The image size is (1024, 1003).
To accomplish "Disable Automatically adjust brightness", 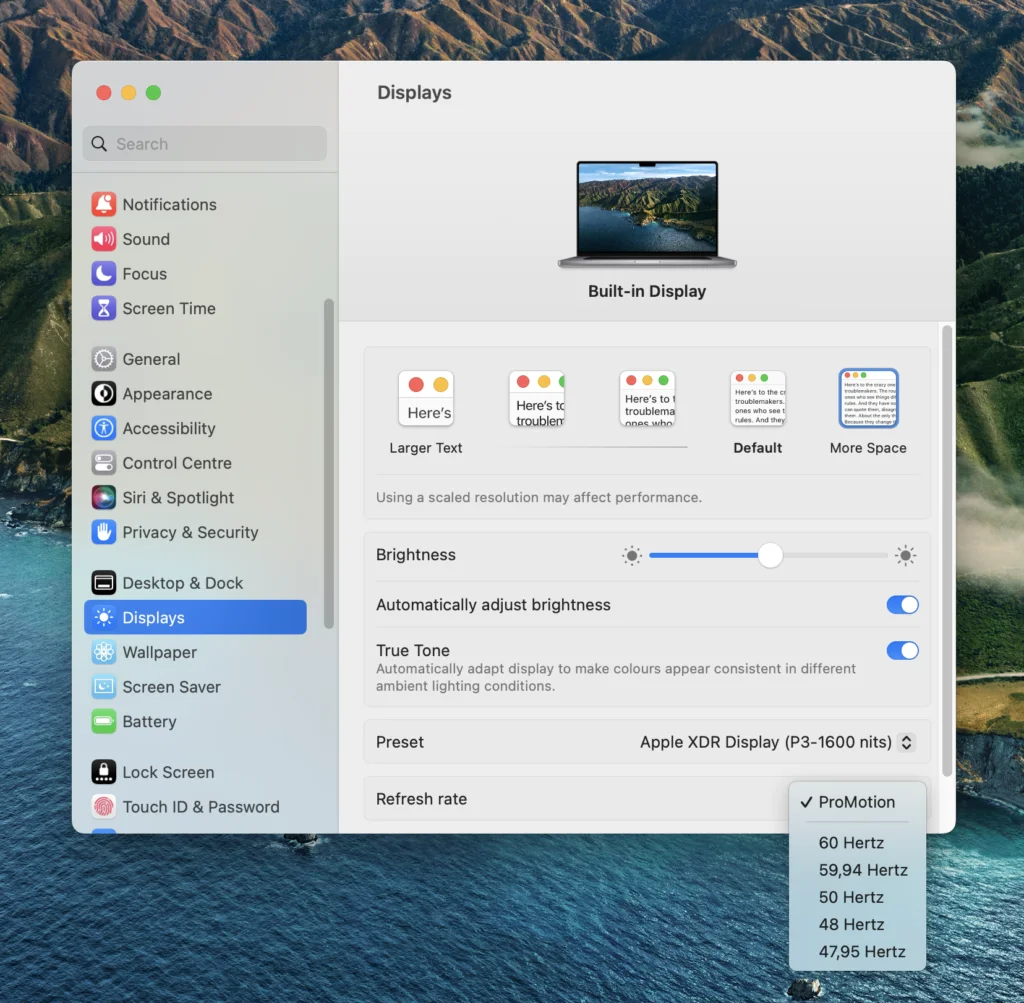I will click(x=902, y=605).
